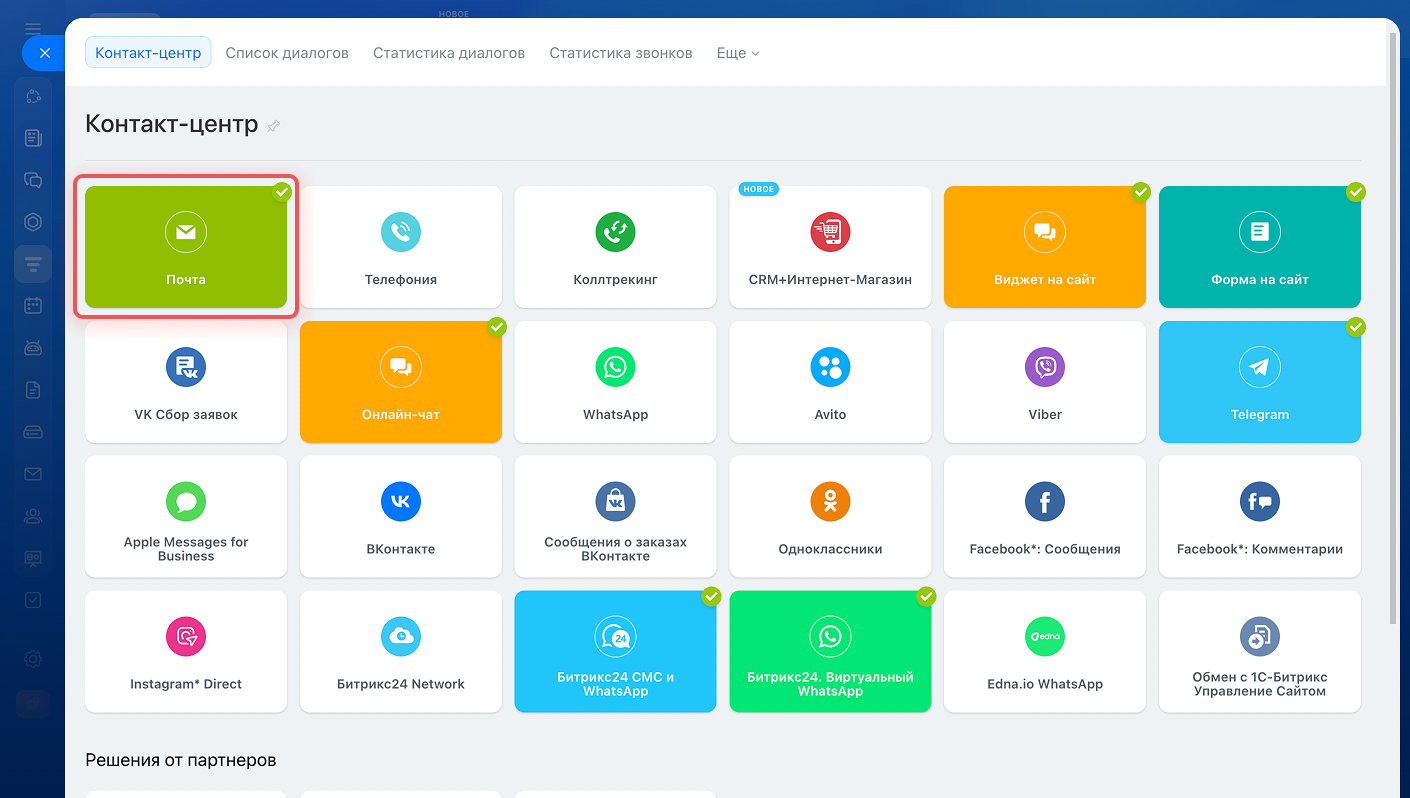
Task: Select Facebook*: Комментарии tile
Action: pos(1260,517)
